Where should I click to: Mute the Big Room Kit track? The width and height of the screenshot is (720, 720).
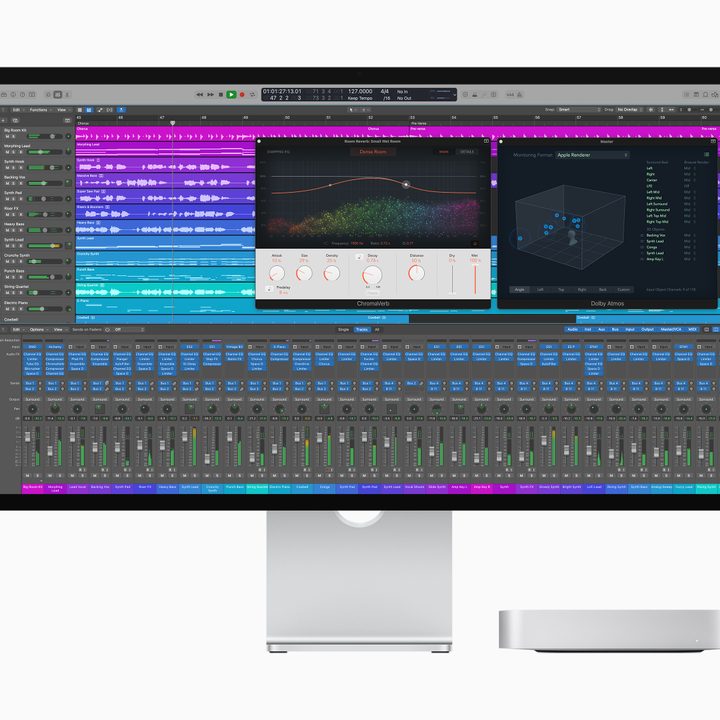pos(7,137)
